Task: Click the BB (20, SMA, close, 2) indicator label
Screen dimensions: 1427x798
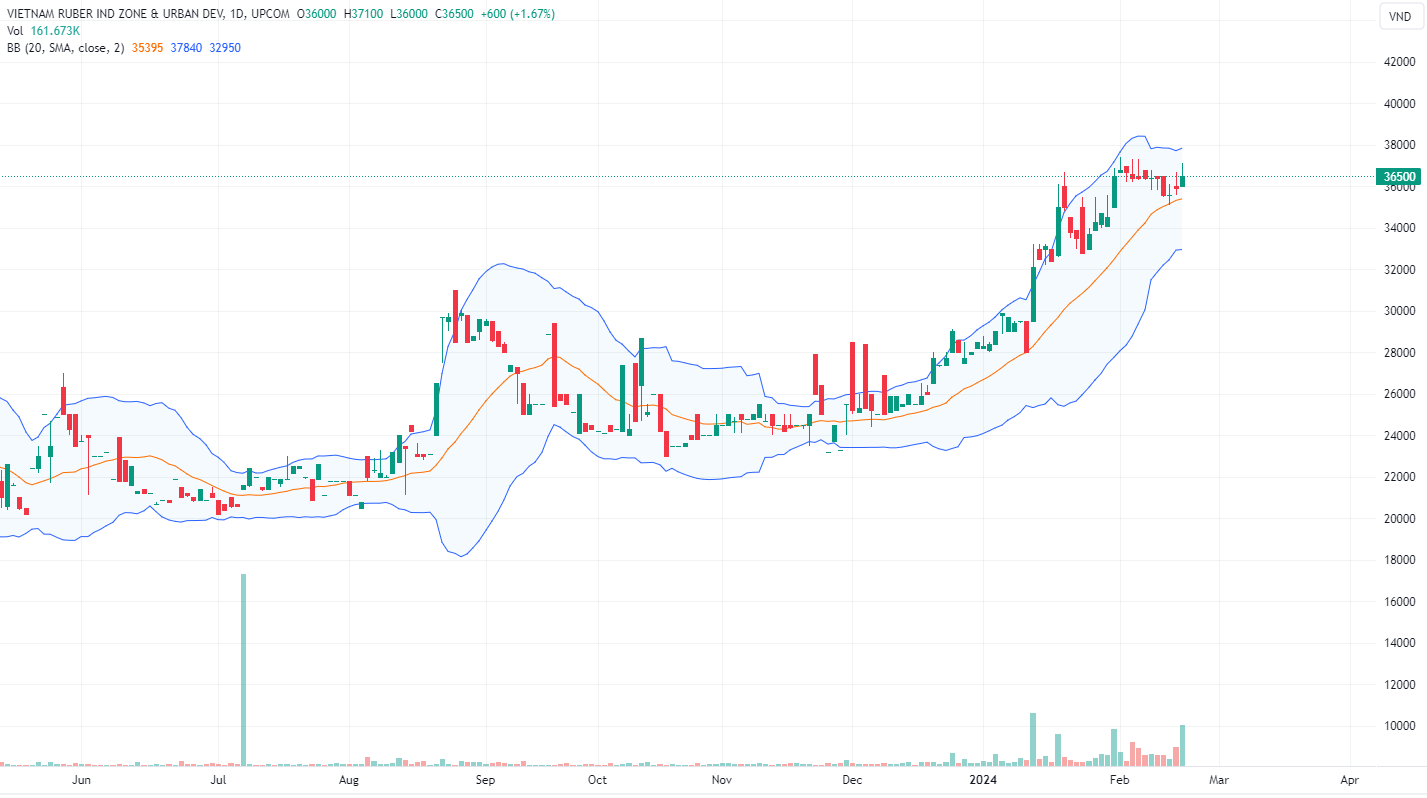Action: 66,48
